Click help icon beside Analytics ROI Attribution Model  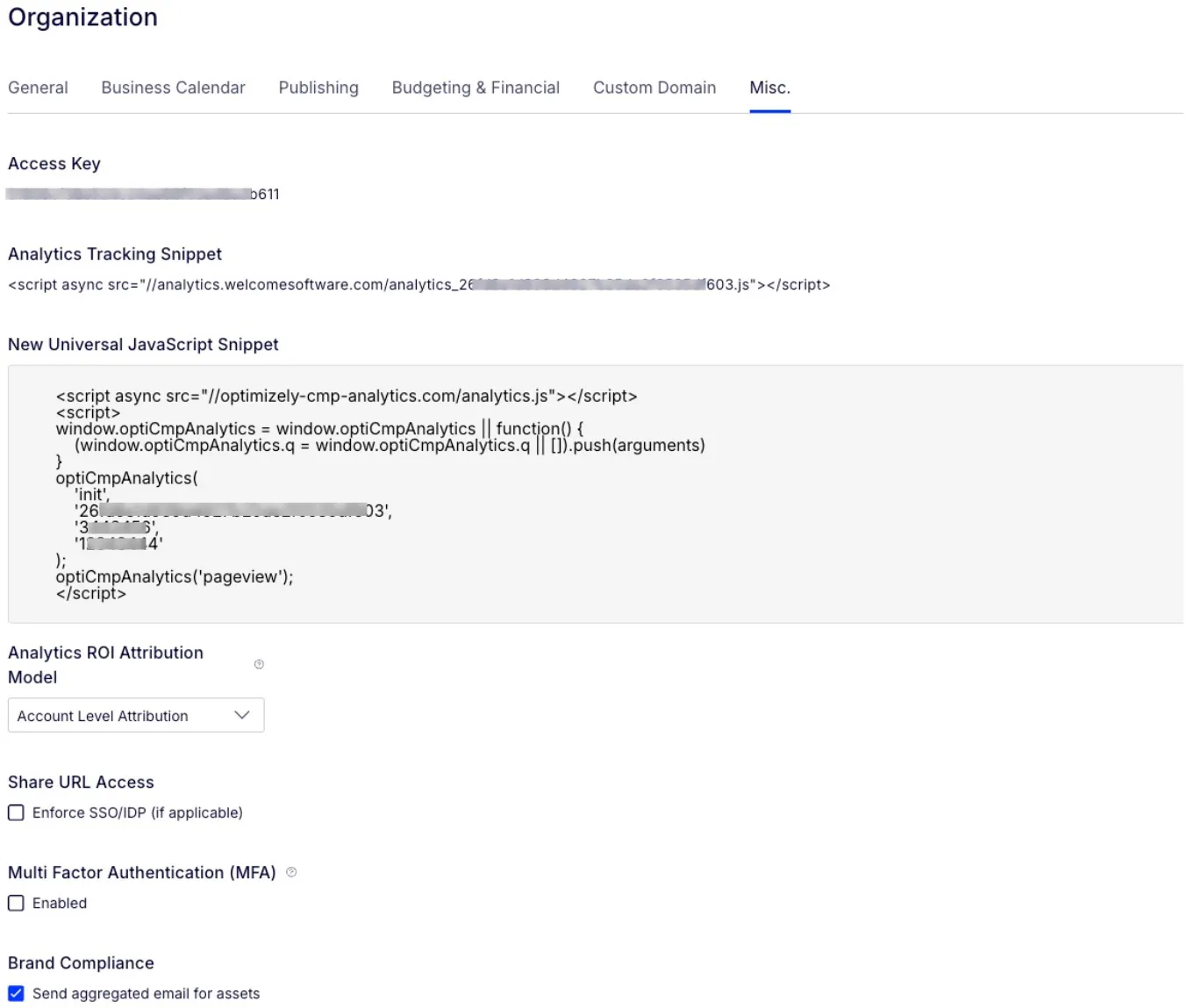coord(259,664)
